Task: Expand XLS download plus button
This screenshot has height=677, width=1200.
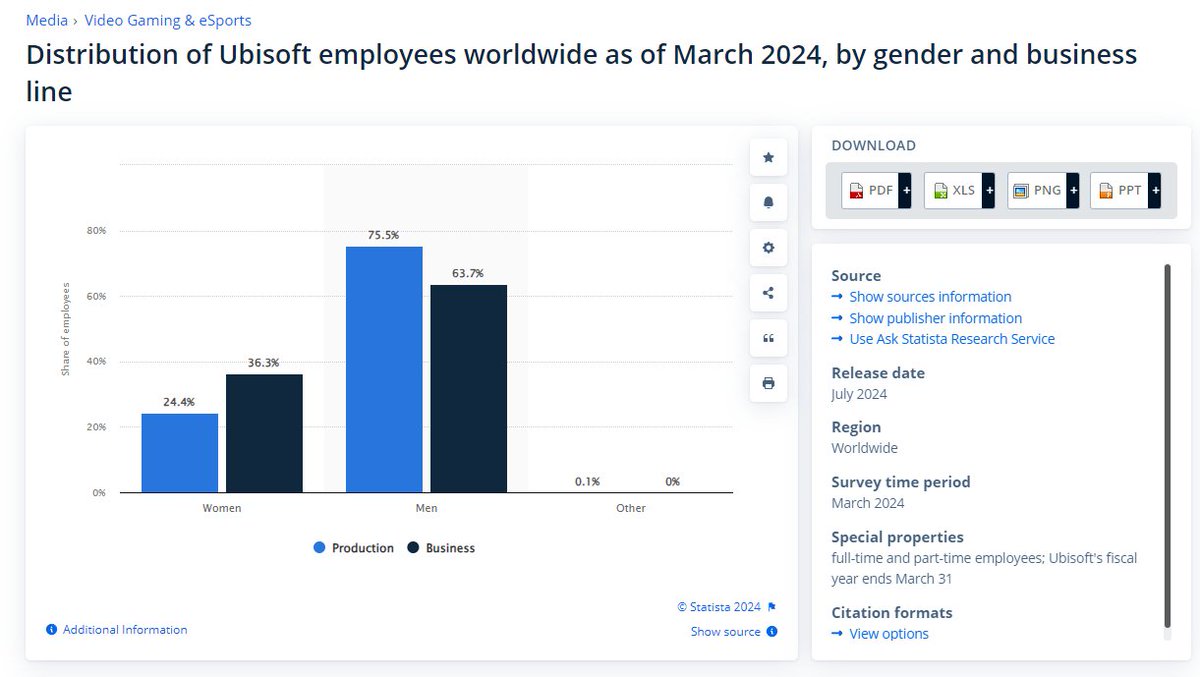Action: click(x=988, y=190)
